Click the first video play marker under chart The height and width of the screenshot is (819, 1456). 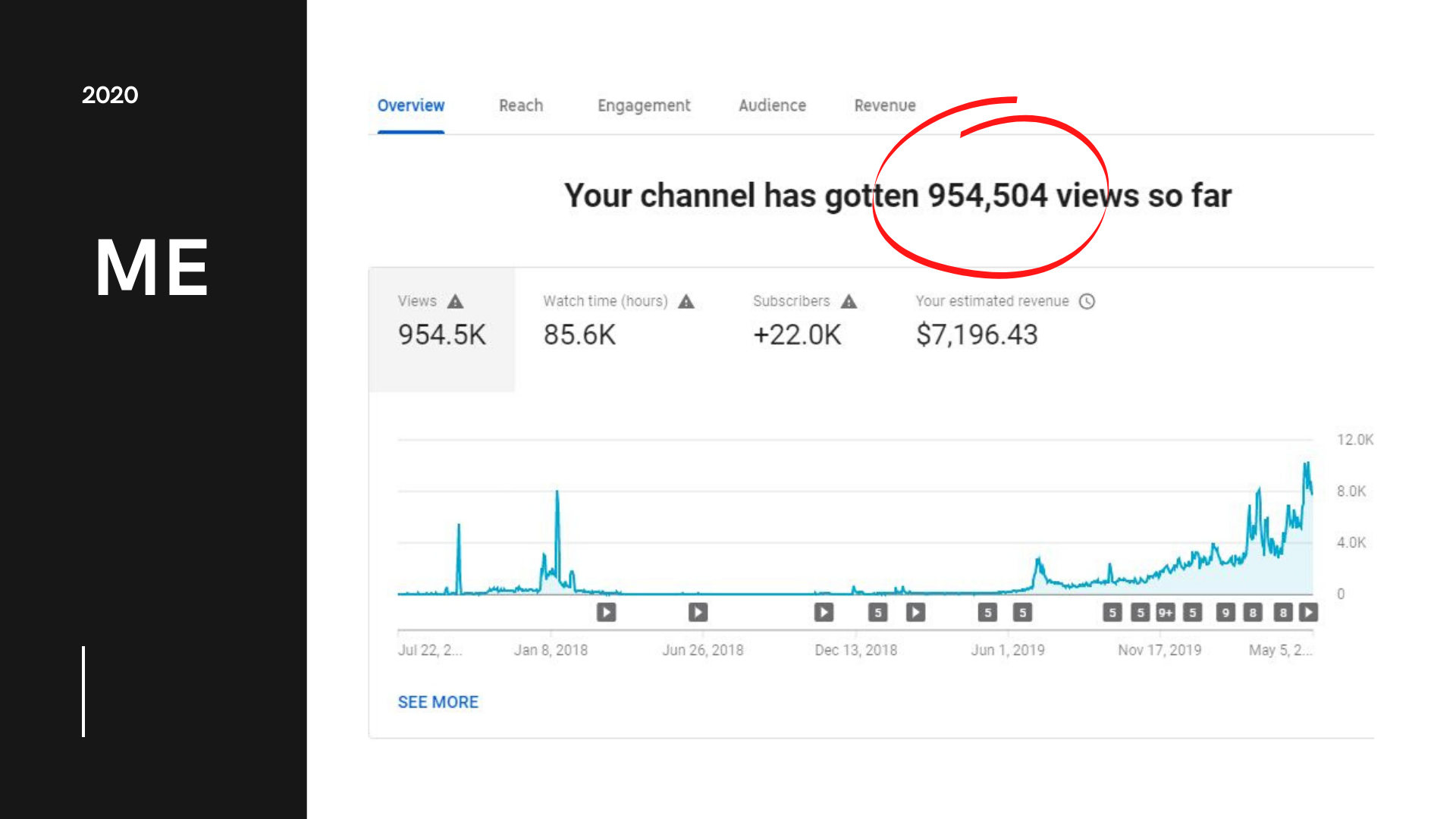click(x=606, y=612)
